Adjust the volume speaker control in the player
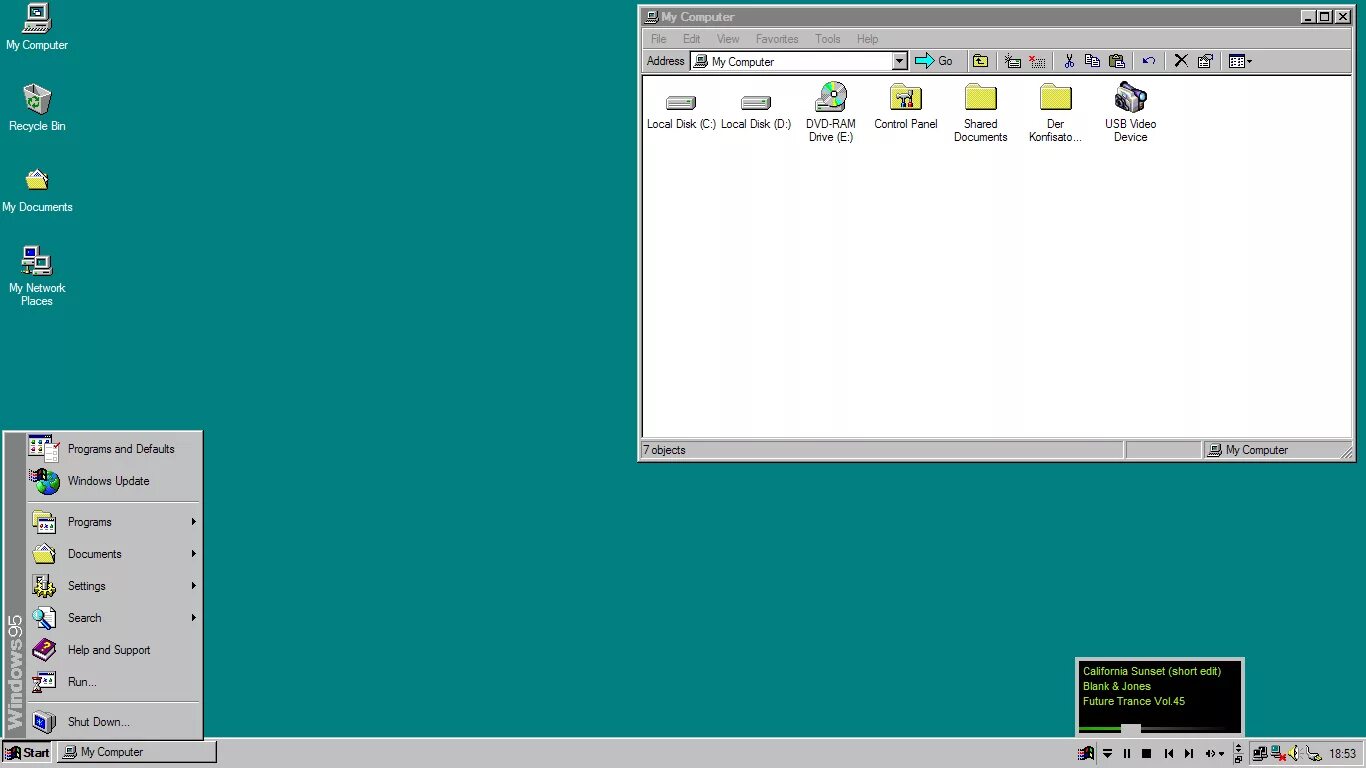Image resolution: width=1366 pixels, height=768 pixels. click(1212, 753)
